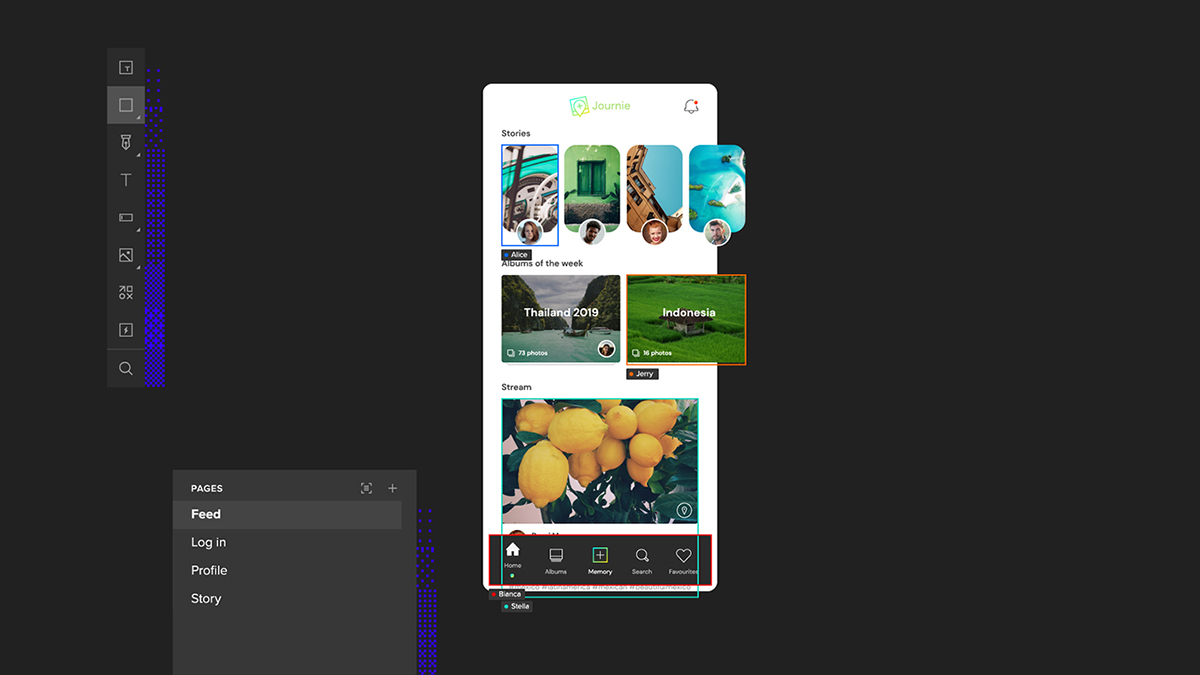Image resolution: width=1200 pixels, height=675 pixels.
Task: Click the input field element tool
Action: (126, 217)
